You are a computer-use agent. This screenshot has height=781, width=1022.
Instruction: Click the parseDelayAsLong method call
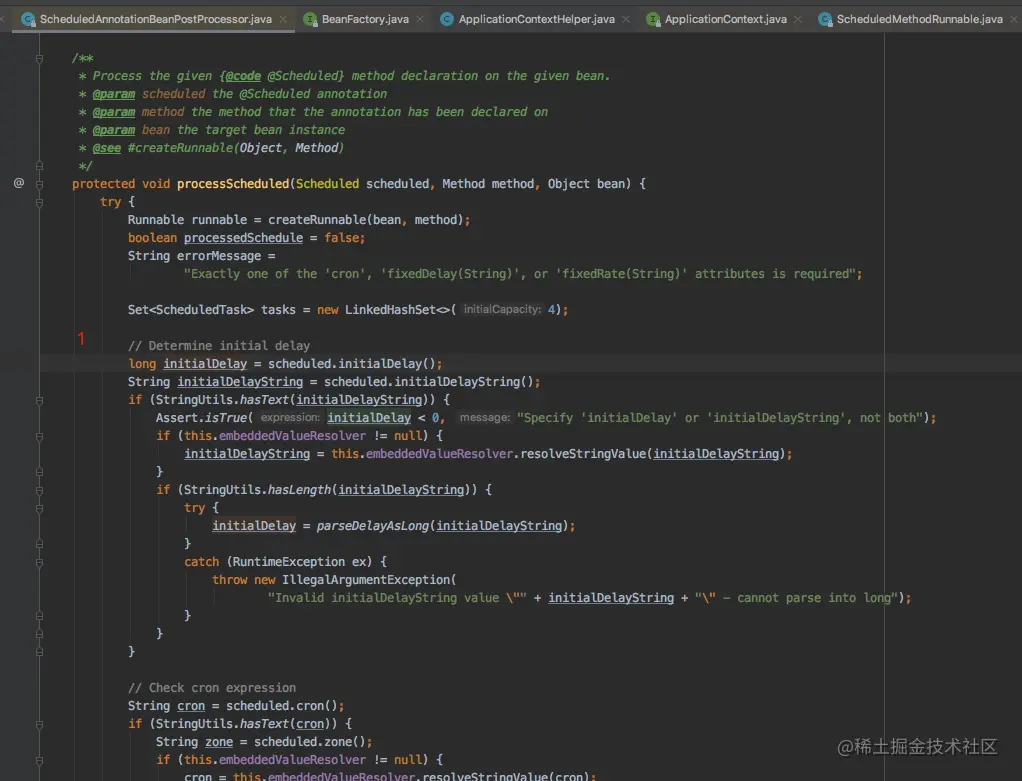373,526
